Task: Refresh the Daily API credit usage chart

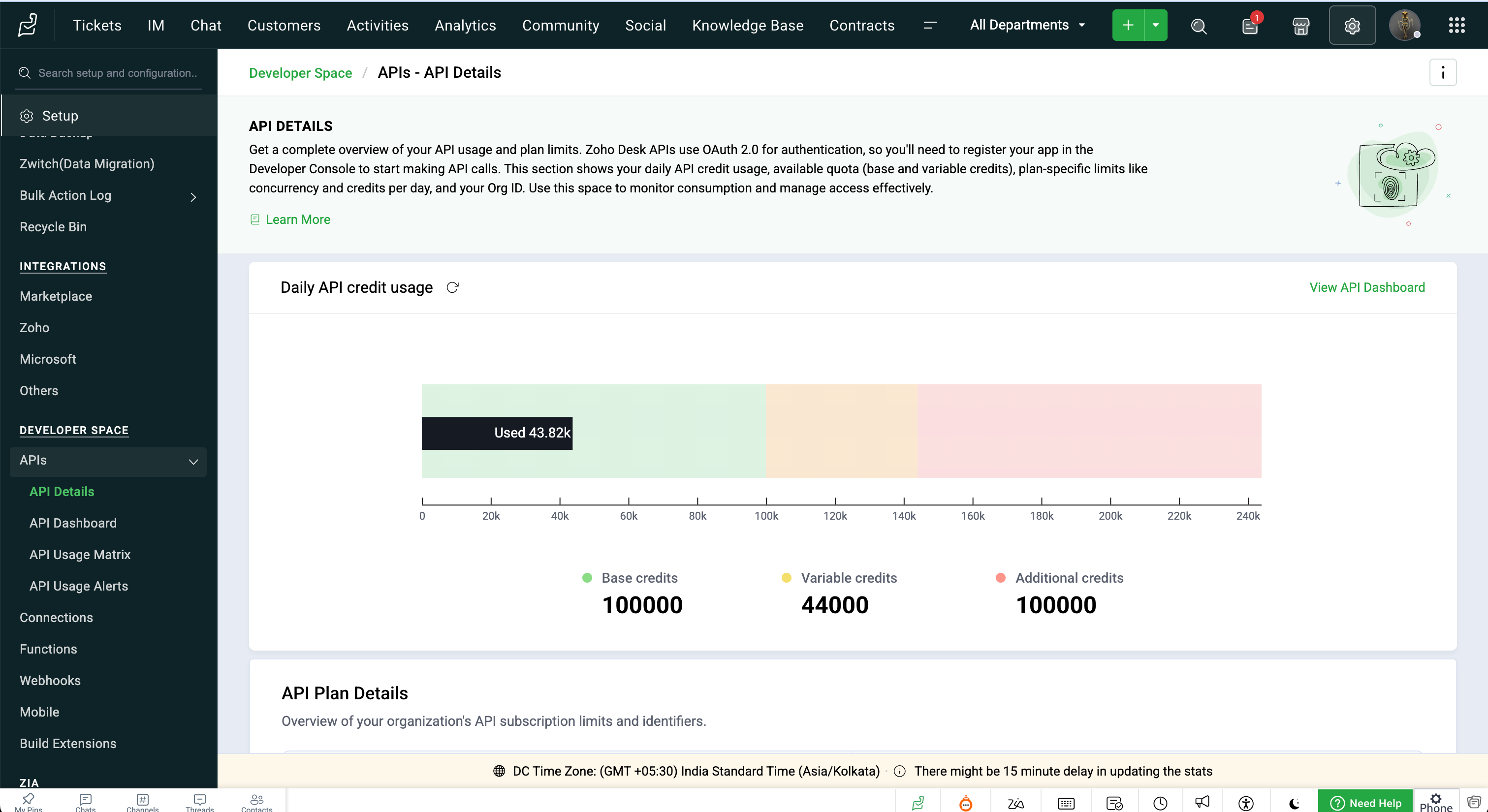Action: 452,287
